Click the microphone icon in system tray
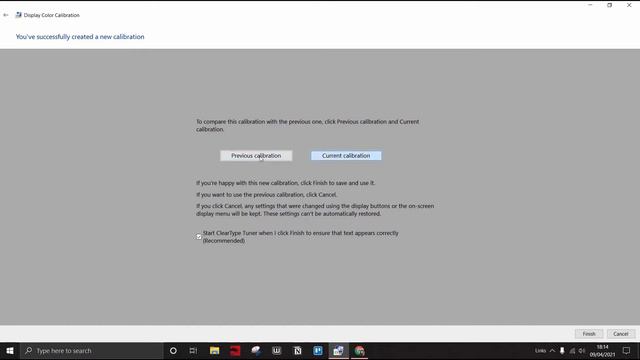 pyautogui.click(x=562, y=351)
